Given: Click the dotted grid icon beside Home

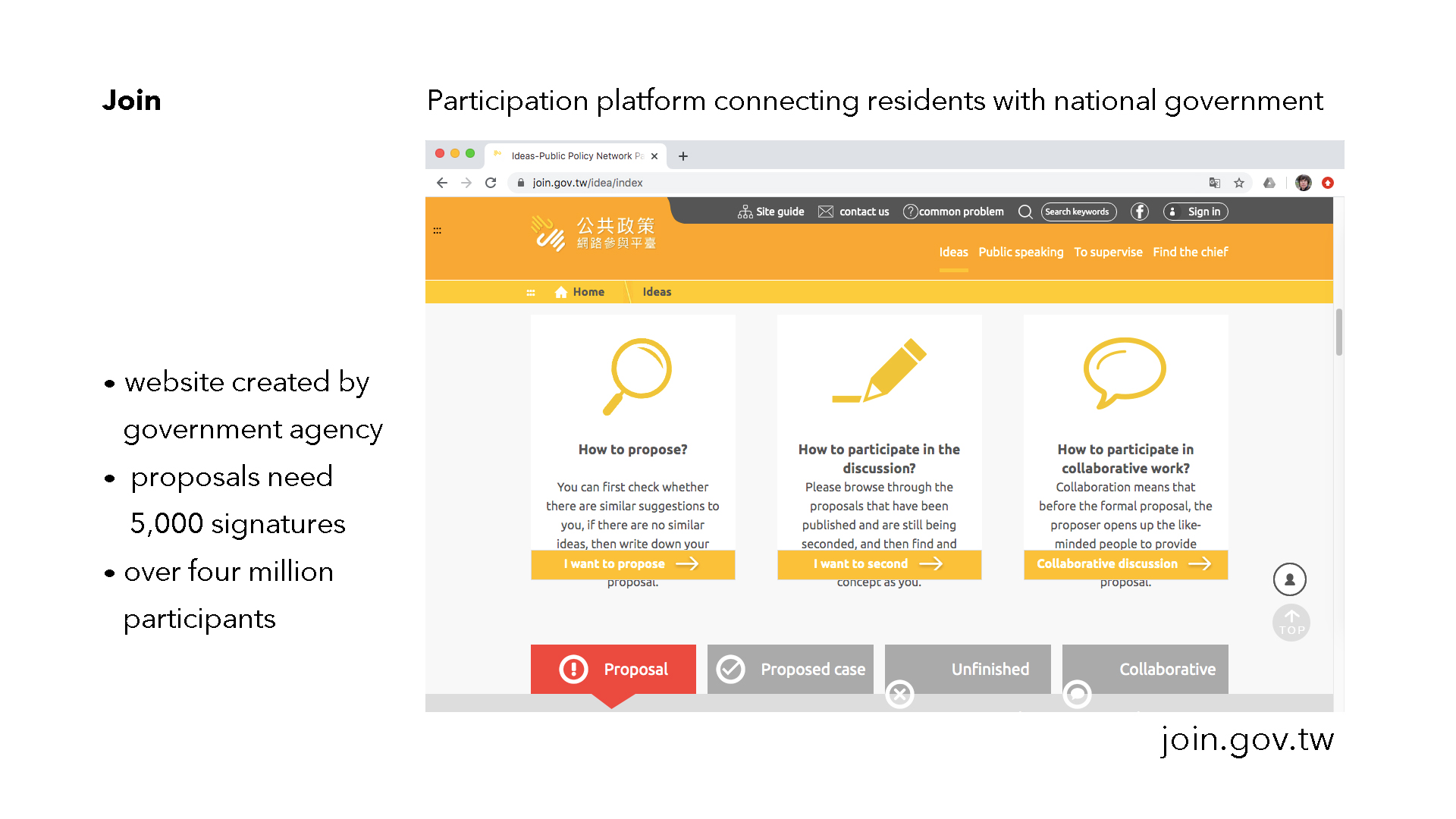Looking at the screenshot, I should [x=531, y=292].
